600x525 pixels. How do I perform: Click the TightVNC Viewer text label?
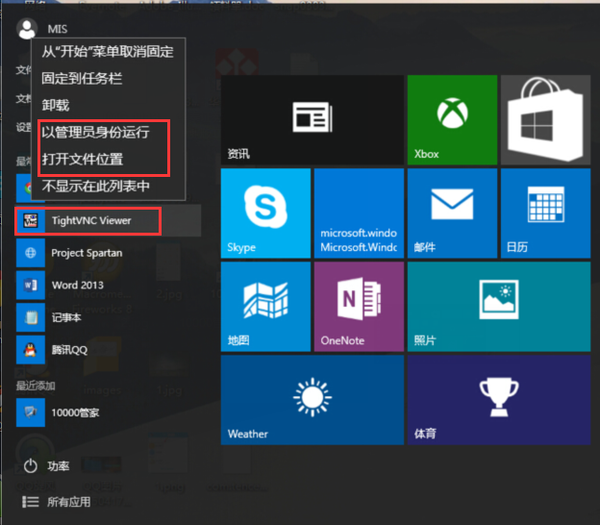tap(91, 221)
